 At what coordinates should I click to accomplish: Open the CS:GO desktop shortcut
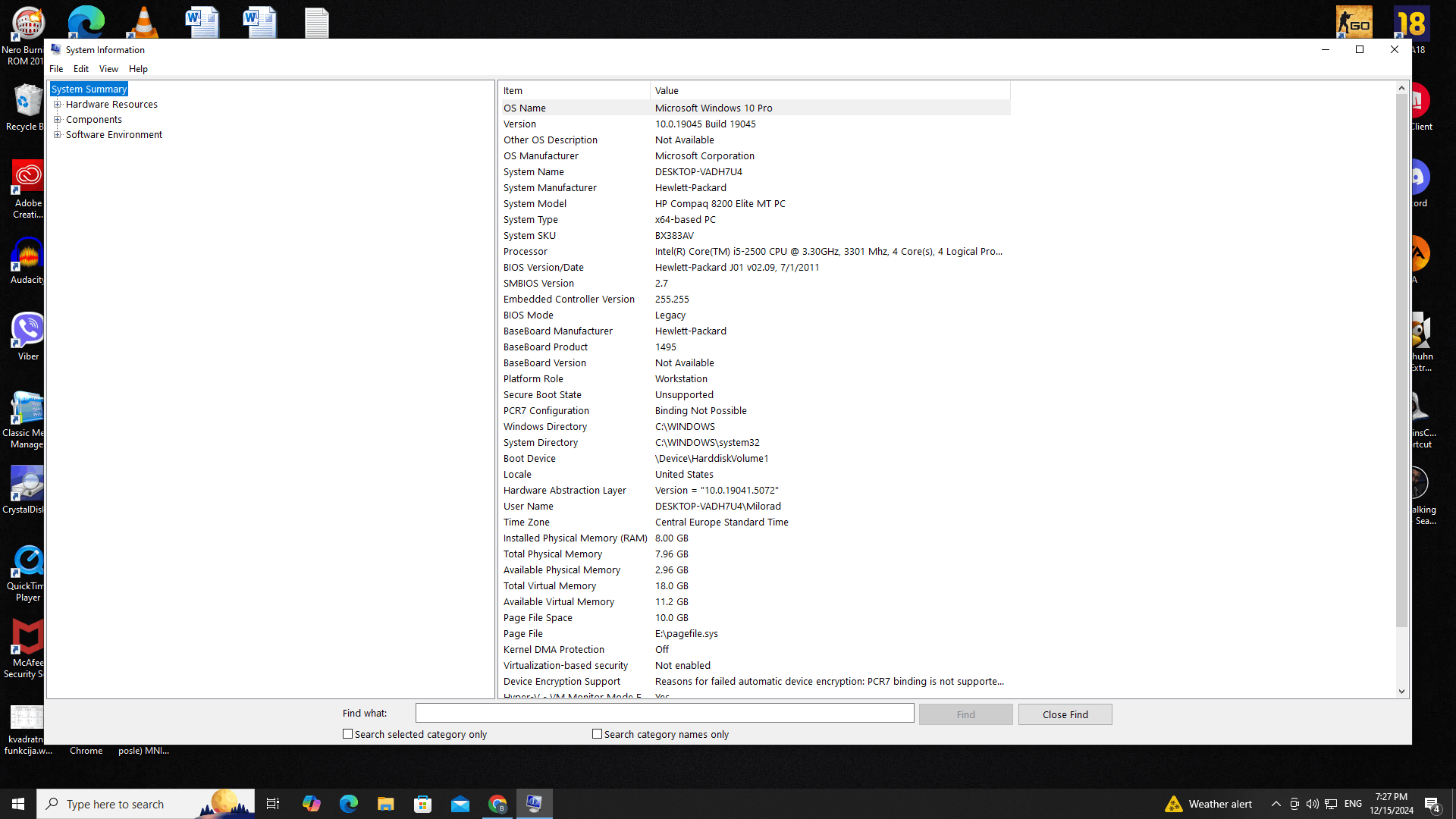click(x=1354, y=23)
